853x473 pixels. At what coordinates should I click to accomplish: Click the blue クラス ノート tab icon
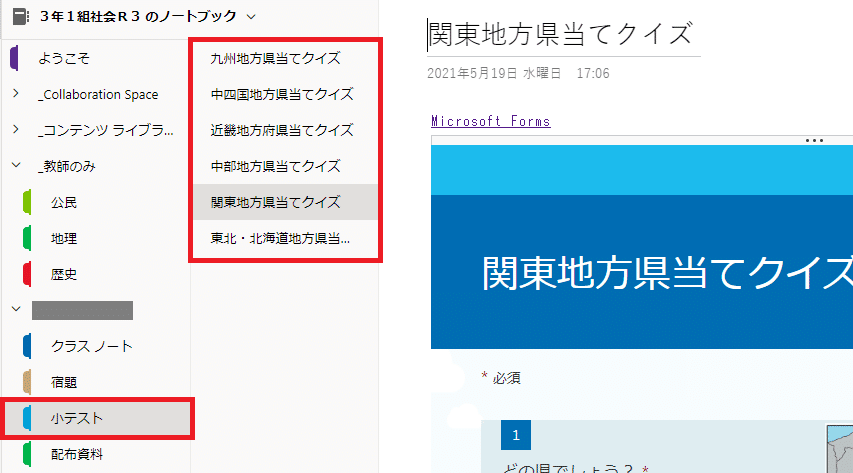(x=27, y=346)
